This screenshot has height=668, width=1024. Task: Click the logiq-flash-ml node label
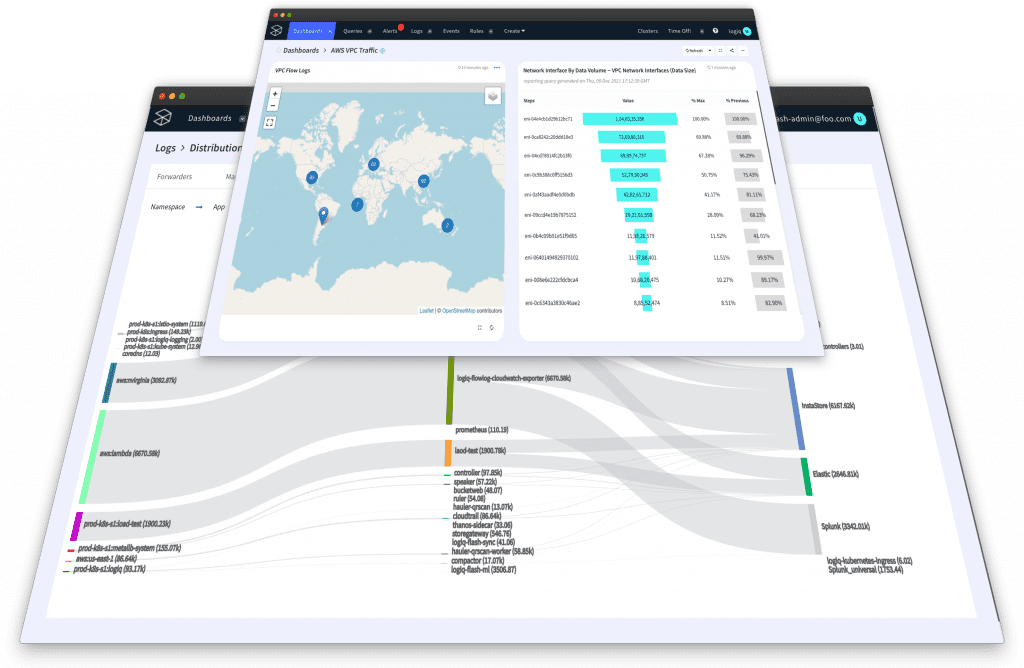[x=483, y=569]
